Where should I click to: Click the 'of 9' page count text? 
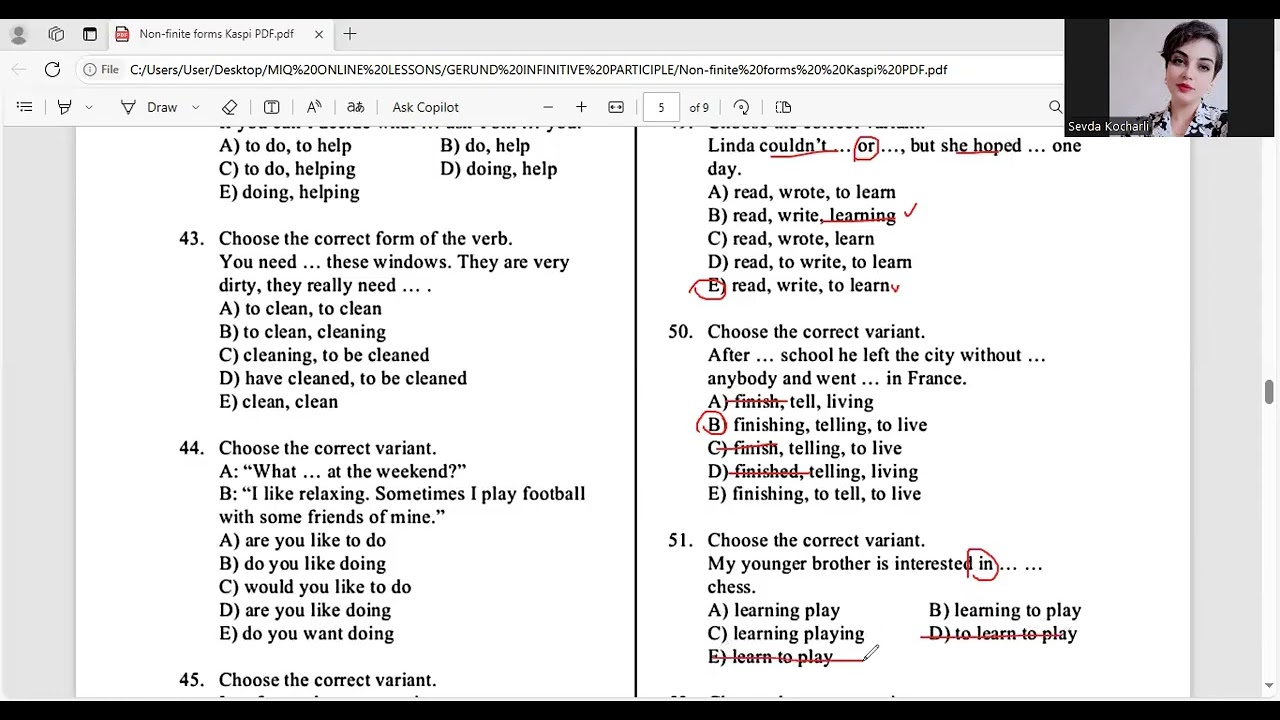click(x=699, y=107)
